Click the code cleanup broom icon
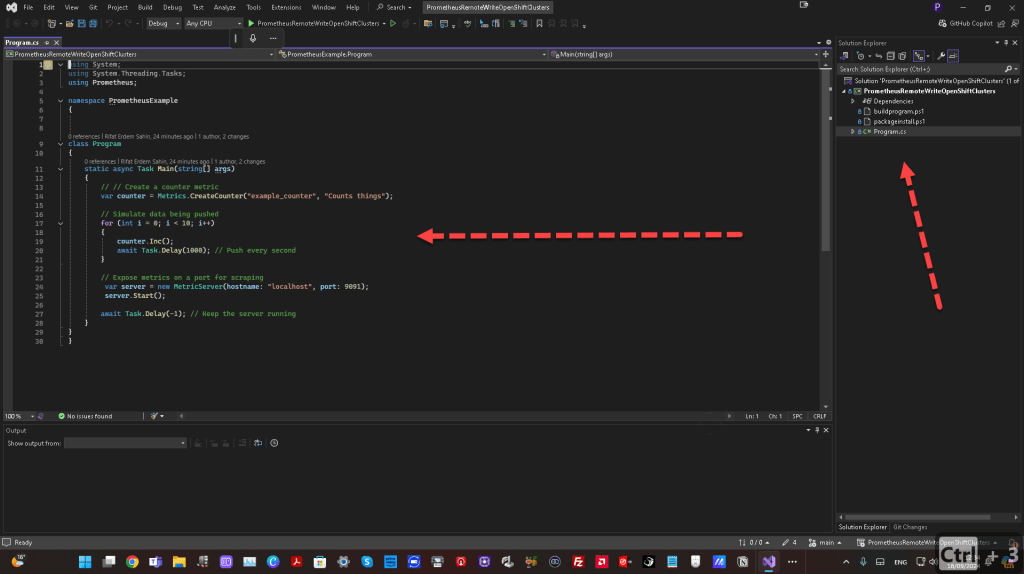The width and height of the screenshot is (1024, 574). (x=154, y=416)
